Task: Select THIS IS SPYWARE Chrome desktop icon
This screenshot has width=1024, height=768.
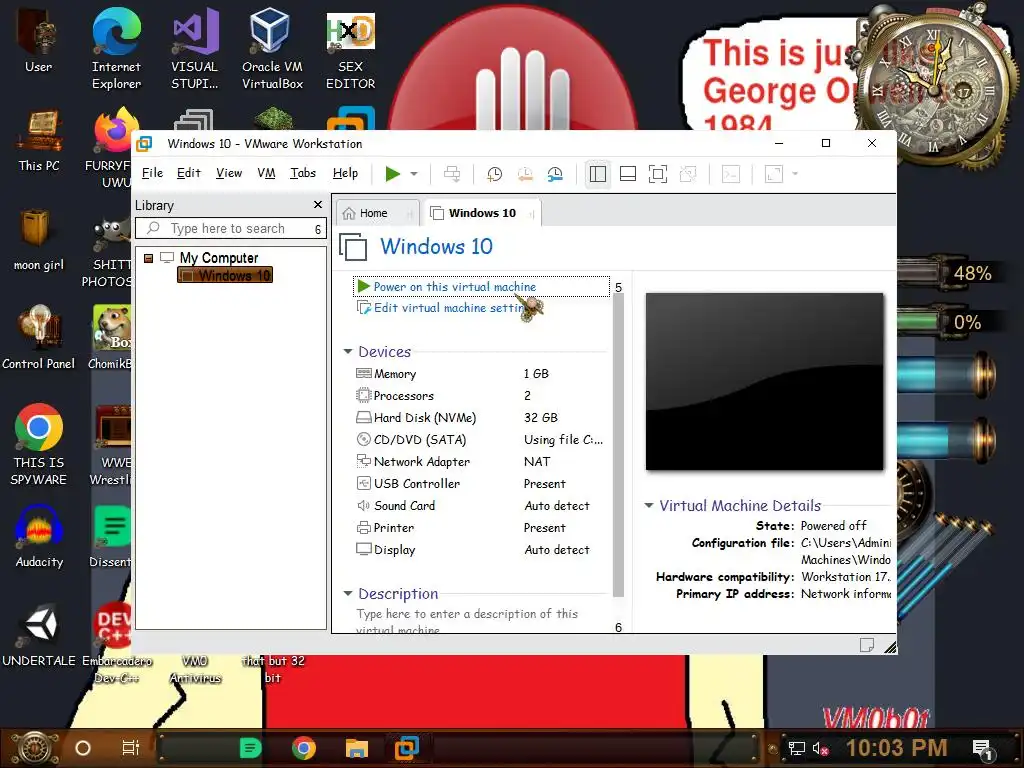Action: click(39, 445)
